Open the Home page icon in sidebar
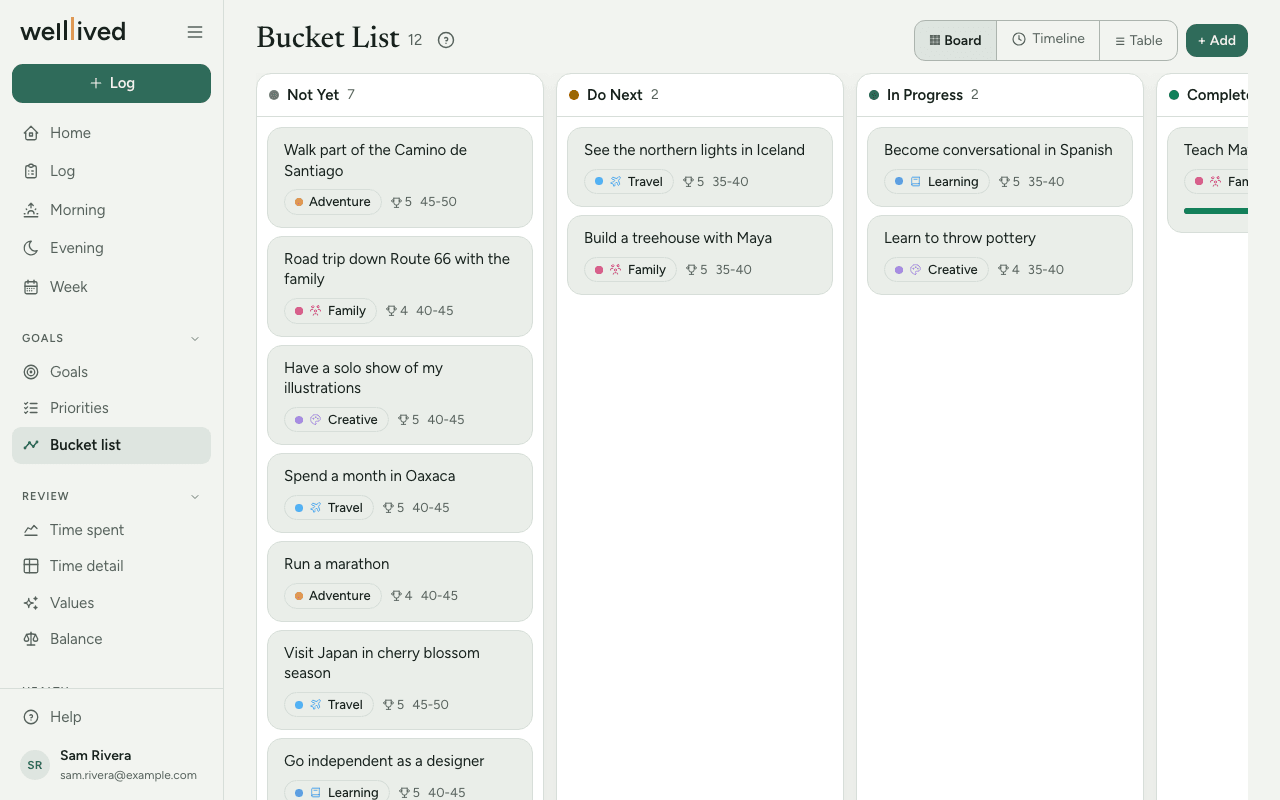Viewport: 1280px width, 800px height. coord(31,133)
